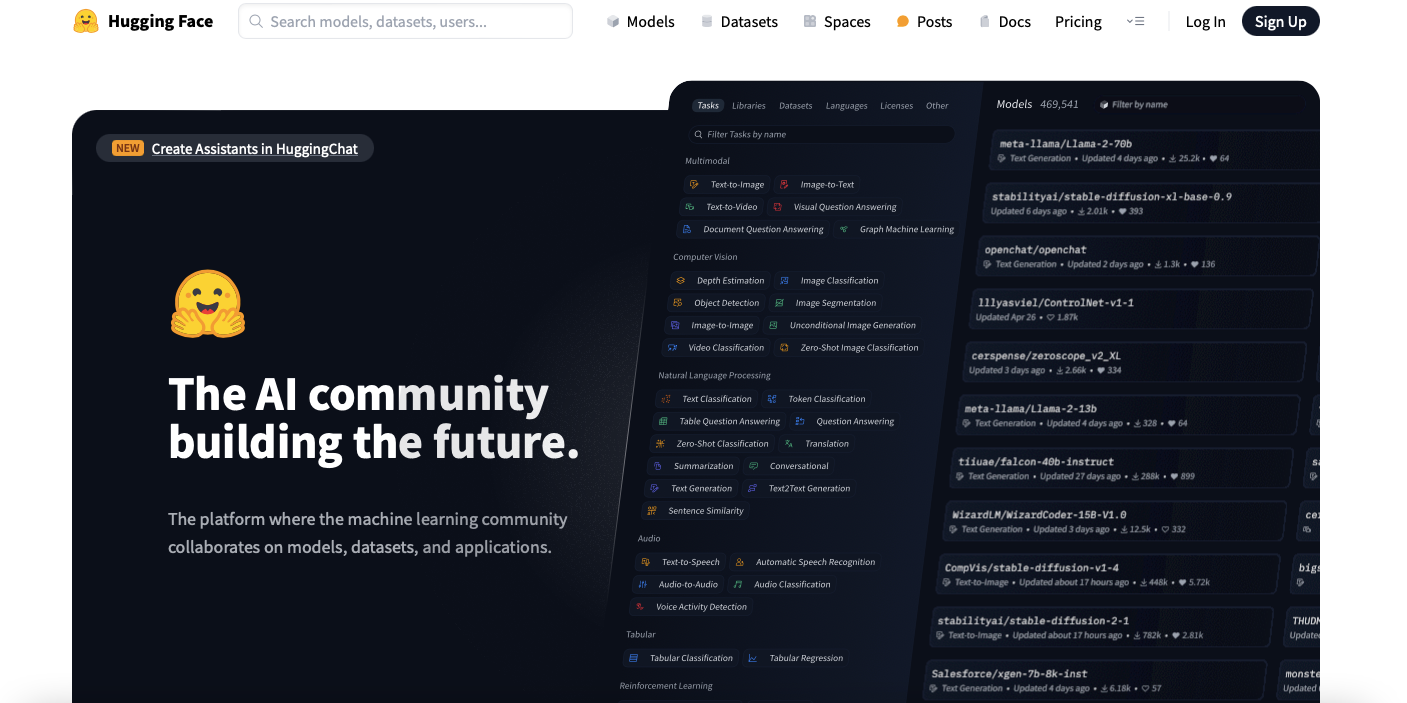Click the Models 469,541 count label

(1037, 104)
